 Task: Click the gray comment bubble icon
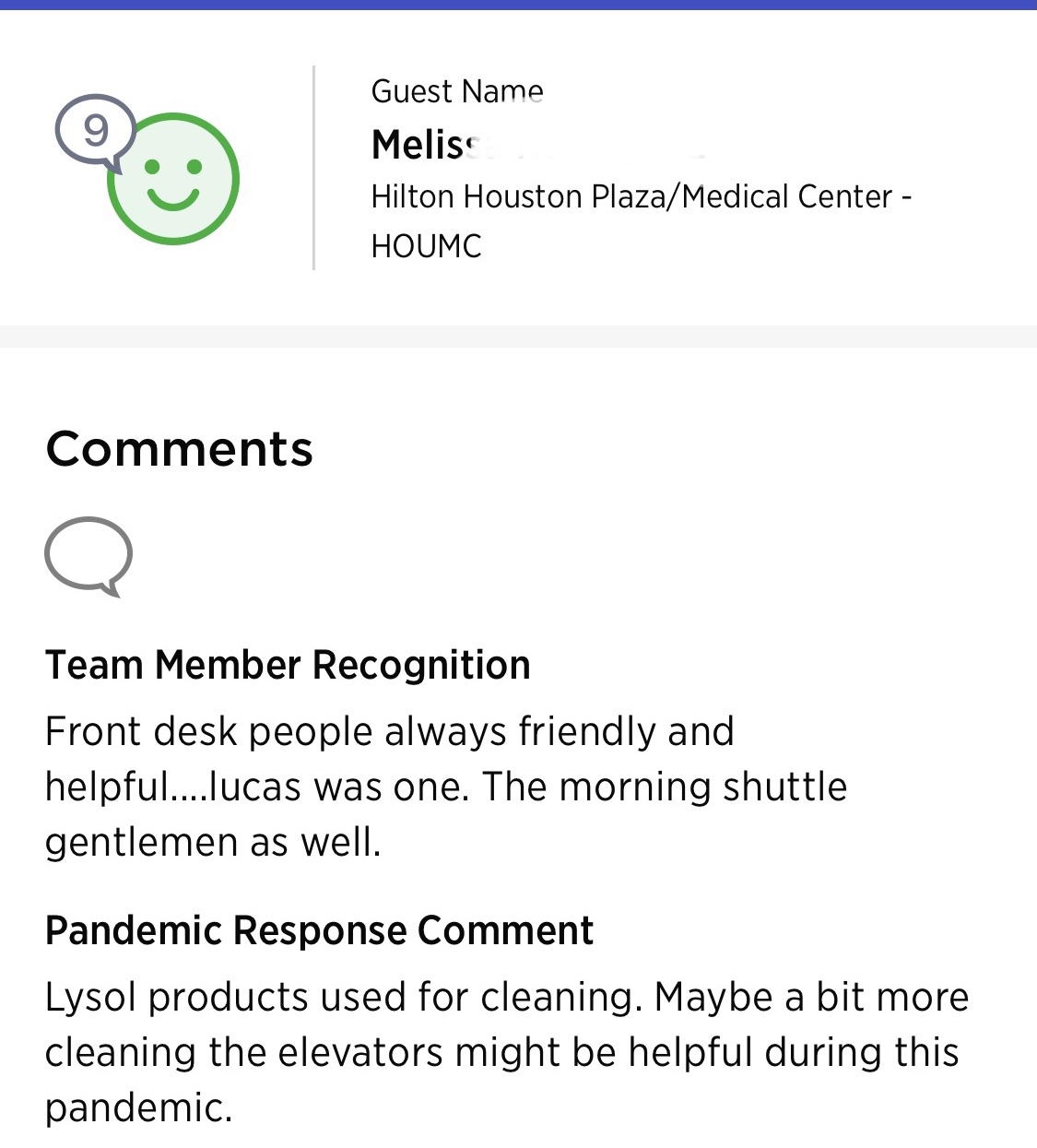(x=88, y=555)
